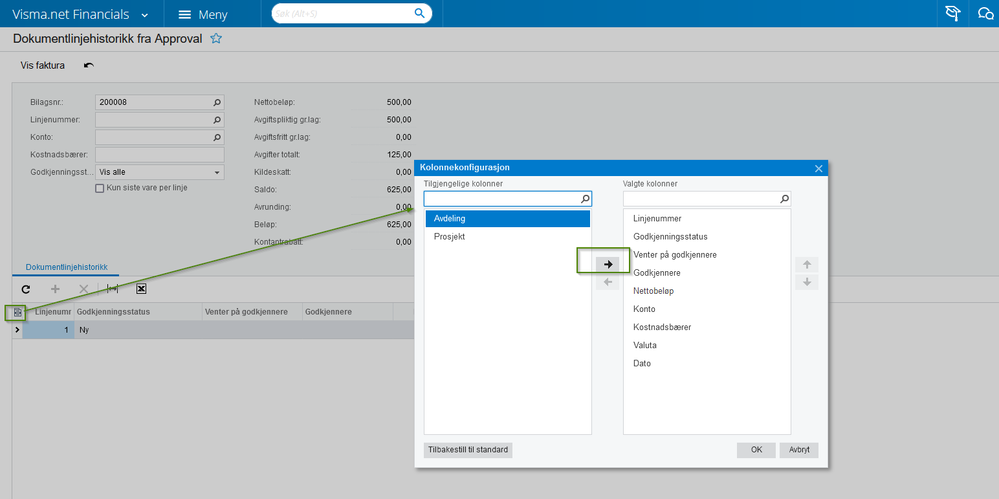Open column configuration grid icon

(18, 312)
